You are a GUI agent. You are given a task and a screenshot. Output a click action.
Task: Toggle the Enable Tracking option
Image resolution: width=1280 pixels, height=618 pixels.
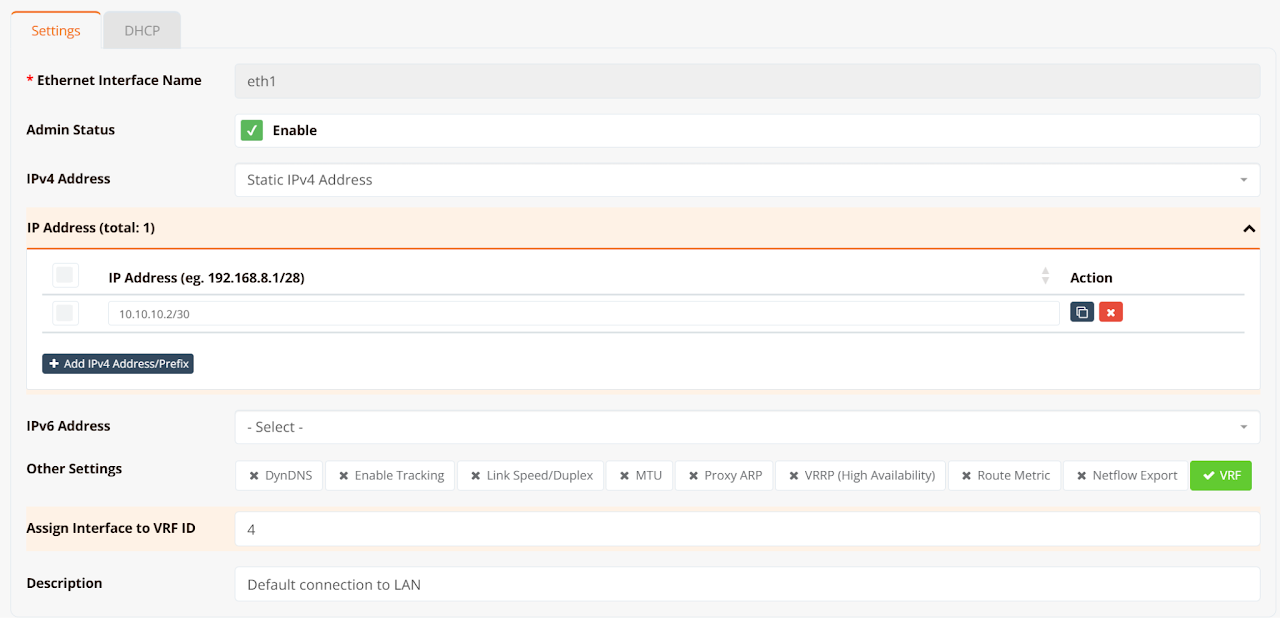tap(391, 475)
